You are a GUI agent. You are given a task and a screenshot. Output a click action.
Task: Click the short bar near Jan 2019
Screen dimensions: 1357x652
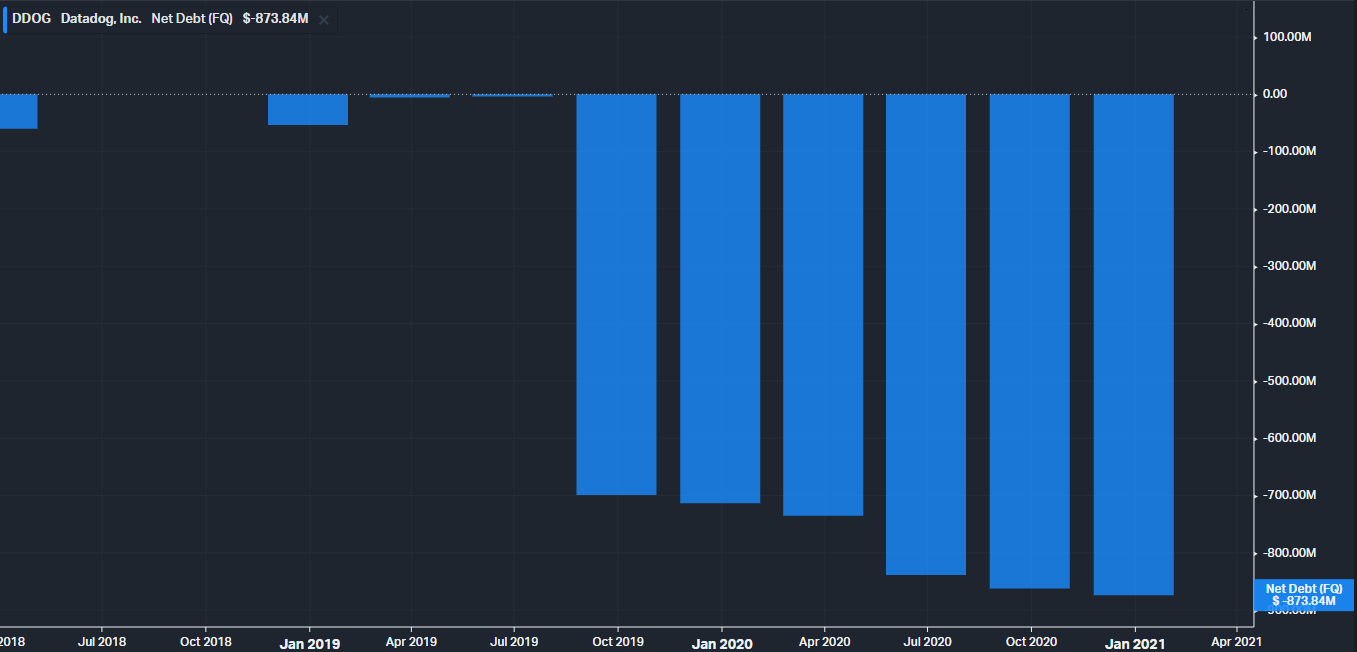point(308,110)
